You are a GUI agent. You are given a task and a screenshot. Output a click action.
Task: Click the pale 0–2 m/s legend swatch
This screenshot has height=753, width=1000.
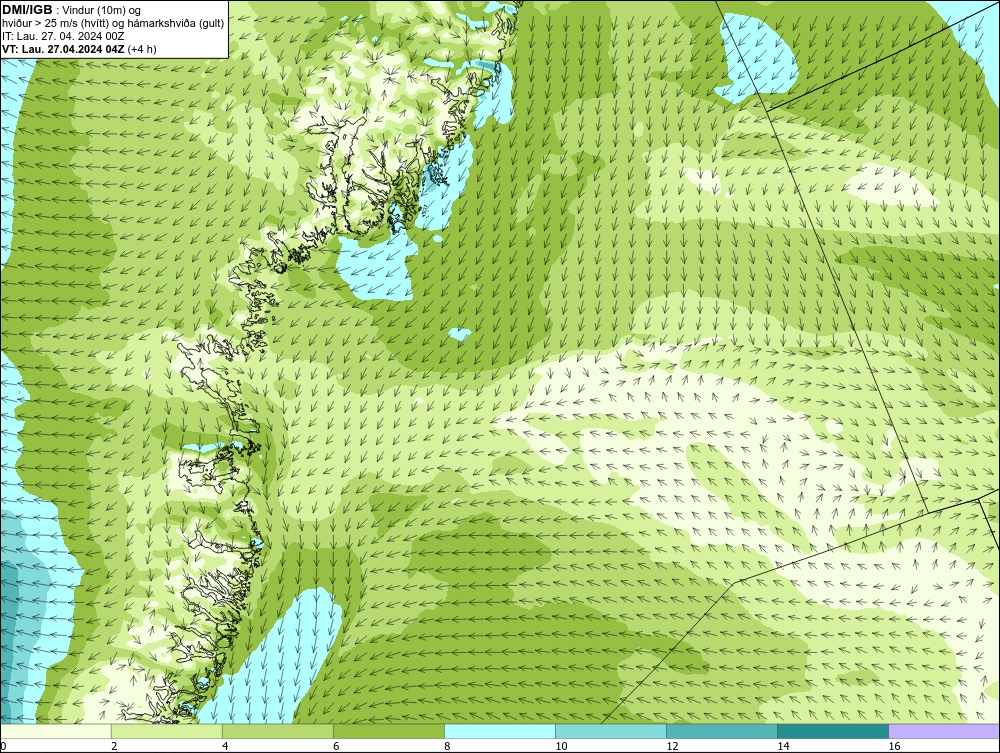tap(56, 731)
